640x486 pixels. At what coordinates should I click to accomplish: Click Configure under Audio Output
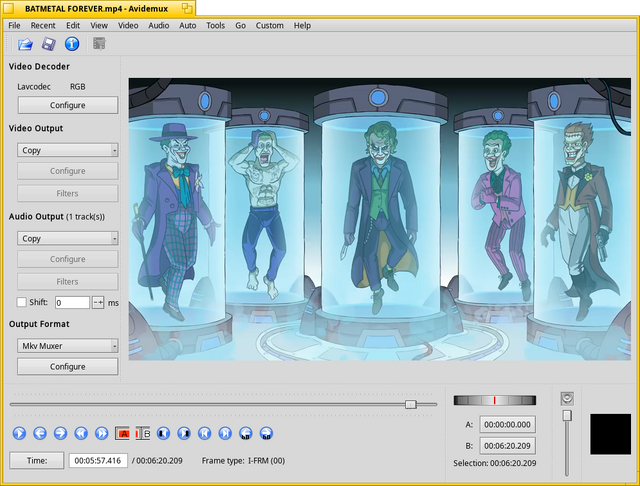[68, 259]
